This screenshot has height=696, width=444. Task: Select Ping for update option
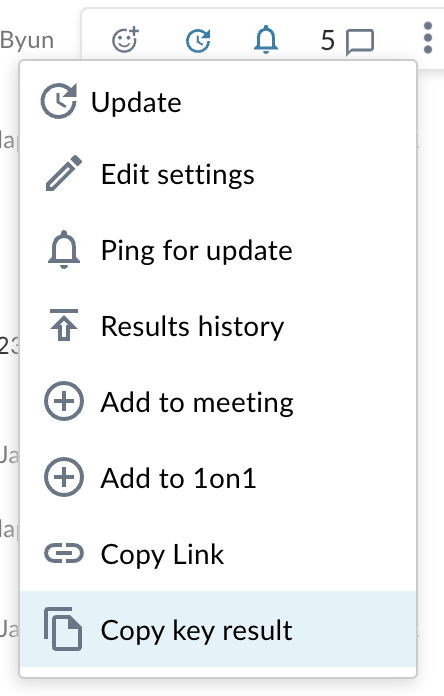[x=218, y=250]
